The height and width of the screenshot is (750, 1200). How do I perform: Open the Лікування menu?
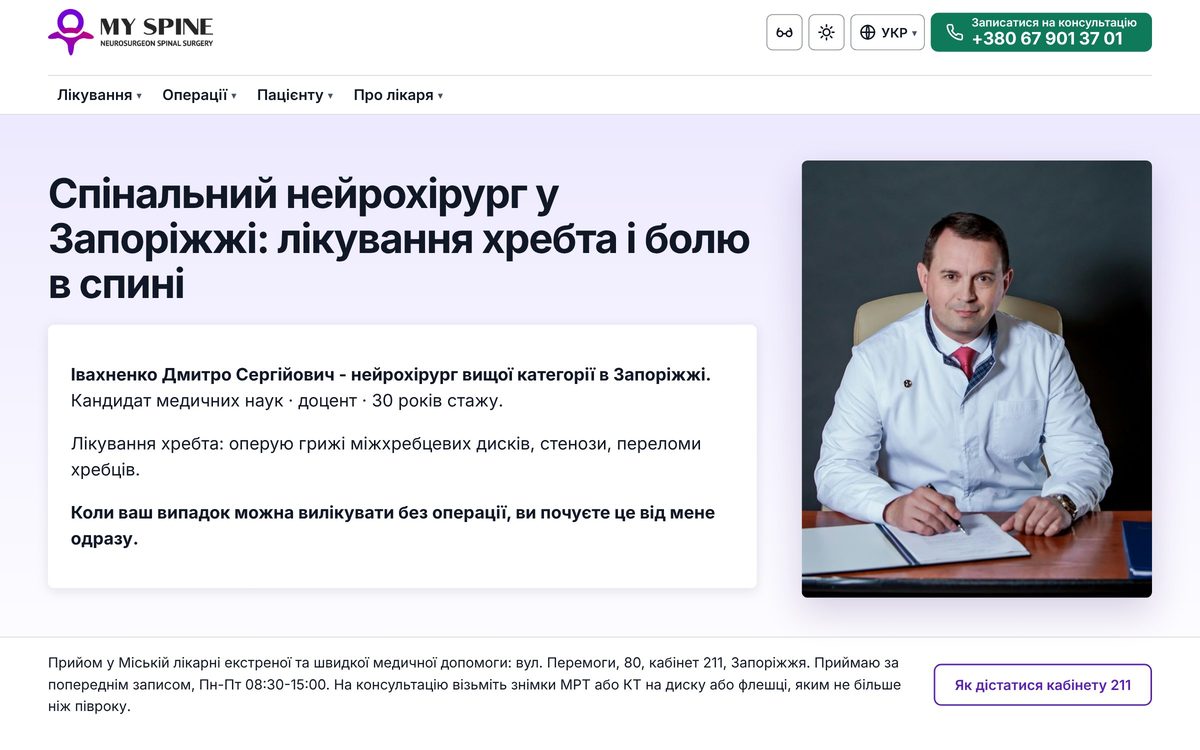coord(100,95)
